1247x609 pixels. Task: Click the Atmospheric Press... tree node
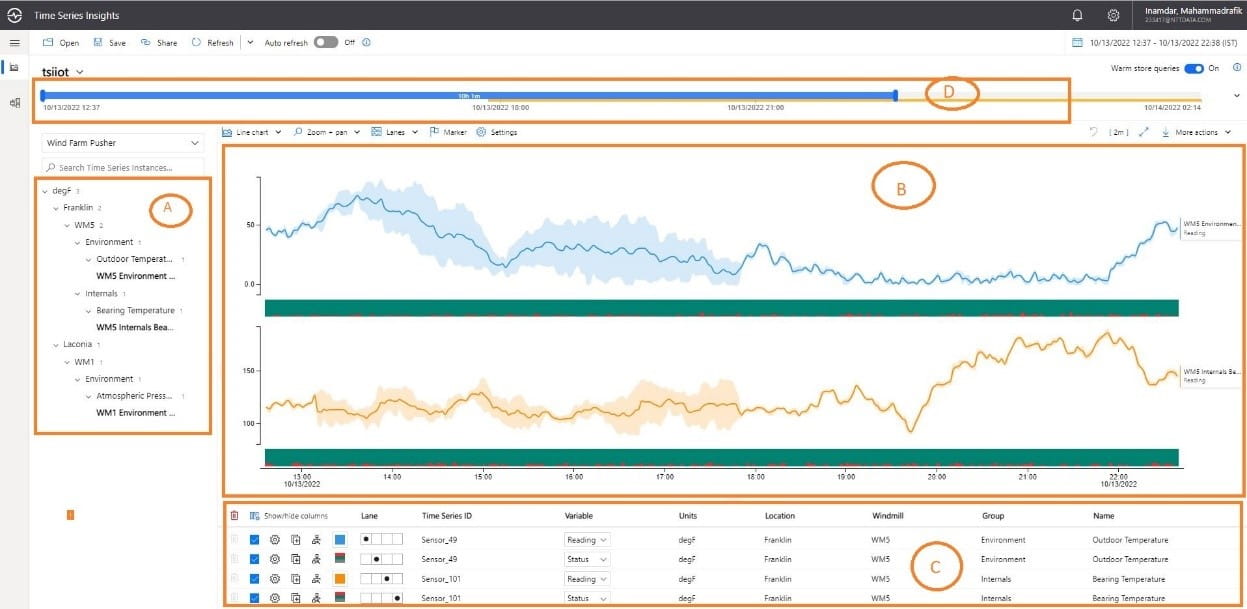(135, 395)
